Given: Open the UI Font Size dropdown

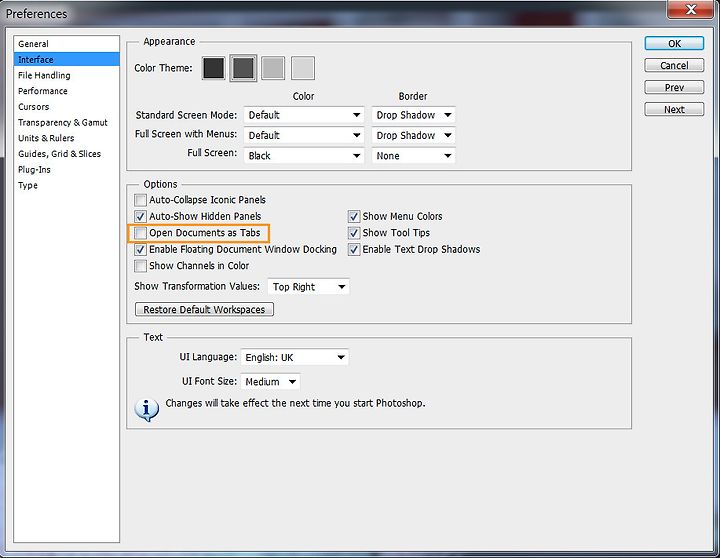Looking at the screenshot, I should point(270,382).
